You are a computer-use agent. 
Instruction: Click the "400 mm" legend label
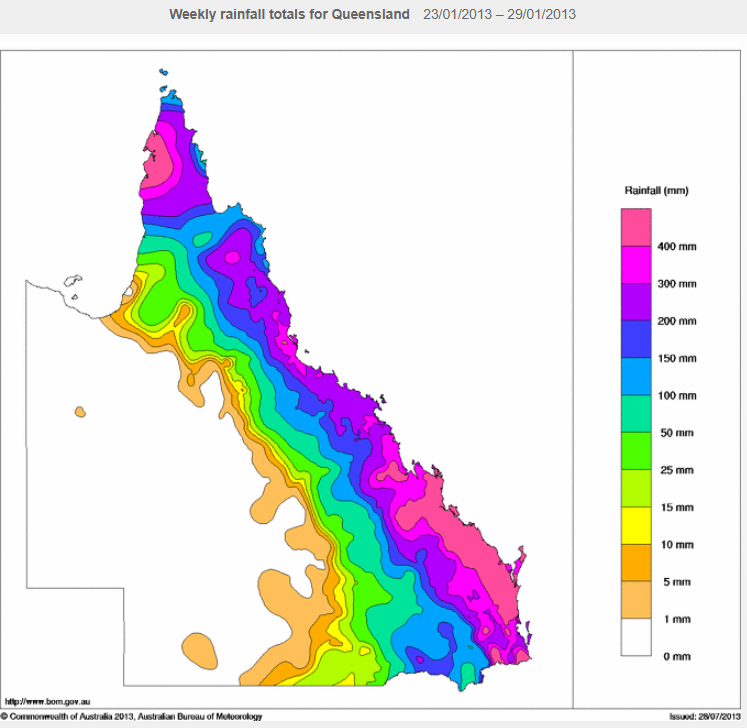pos(676,246)
